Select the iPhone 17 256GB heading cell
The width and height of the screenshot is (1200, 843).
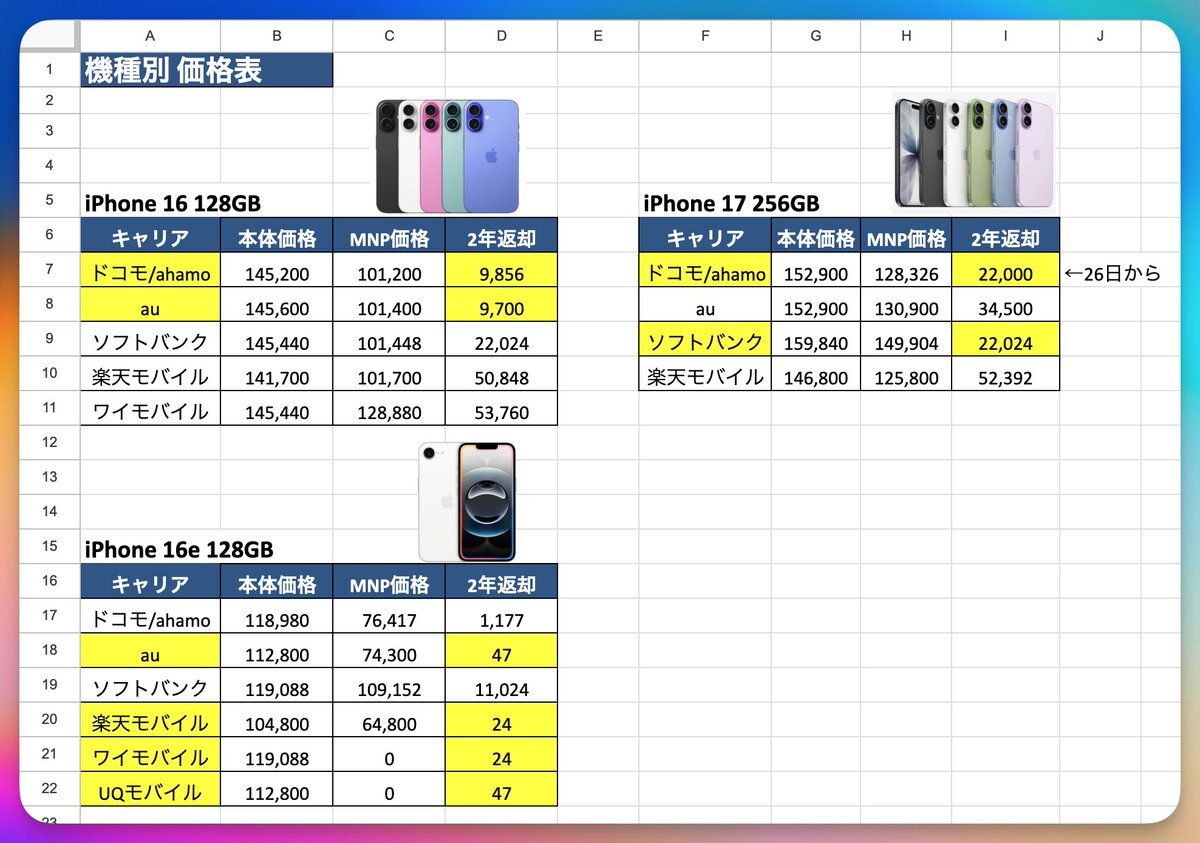[705, 201]
